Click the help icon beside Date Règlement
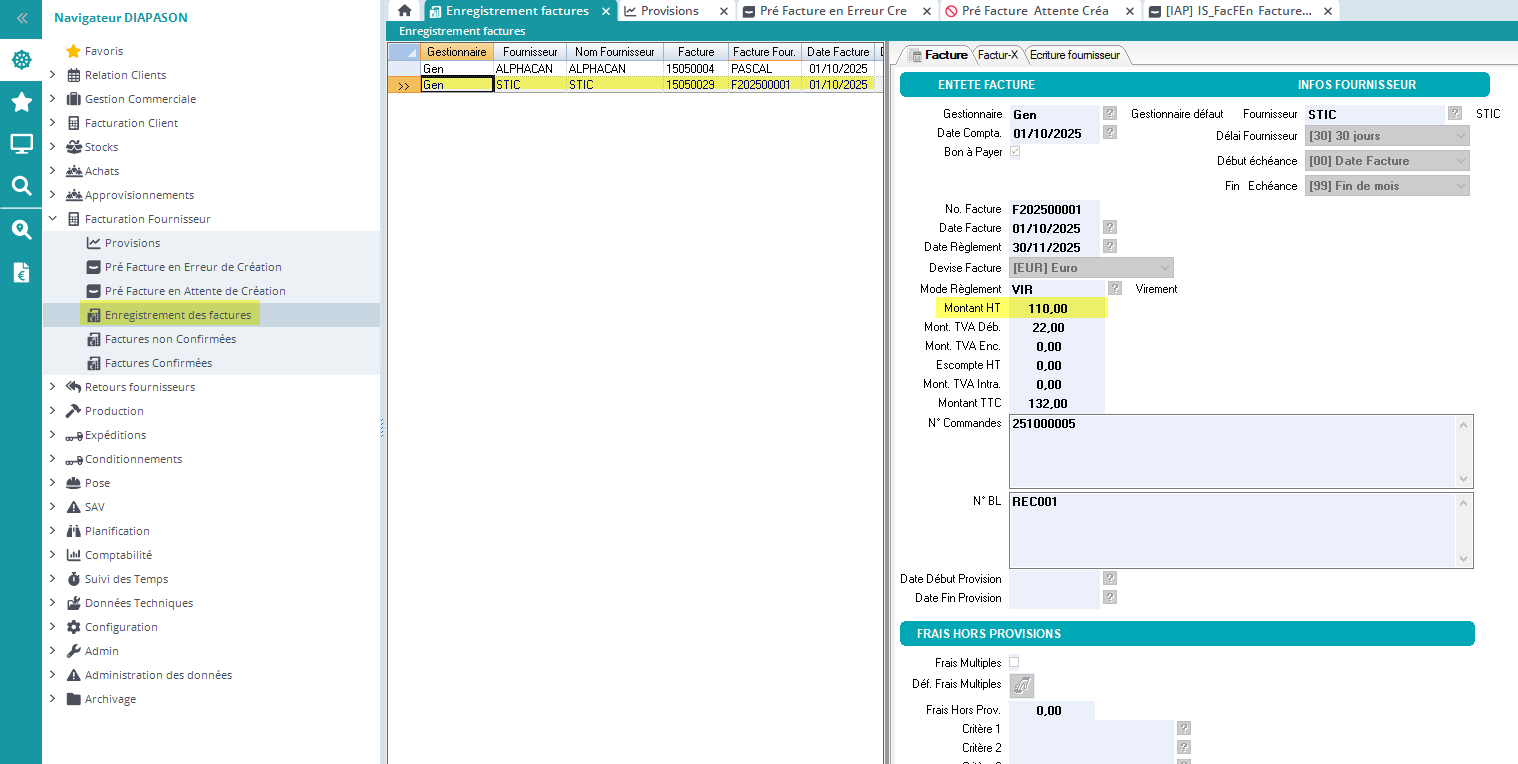1518x764 pixels. pos(1109,247)
